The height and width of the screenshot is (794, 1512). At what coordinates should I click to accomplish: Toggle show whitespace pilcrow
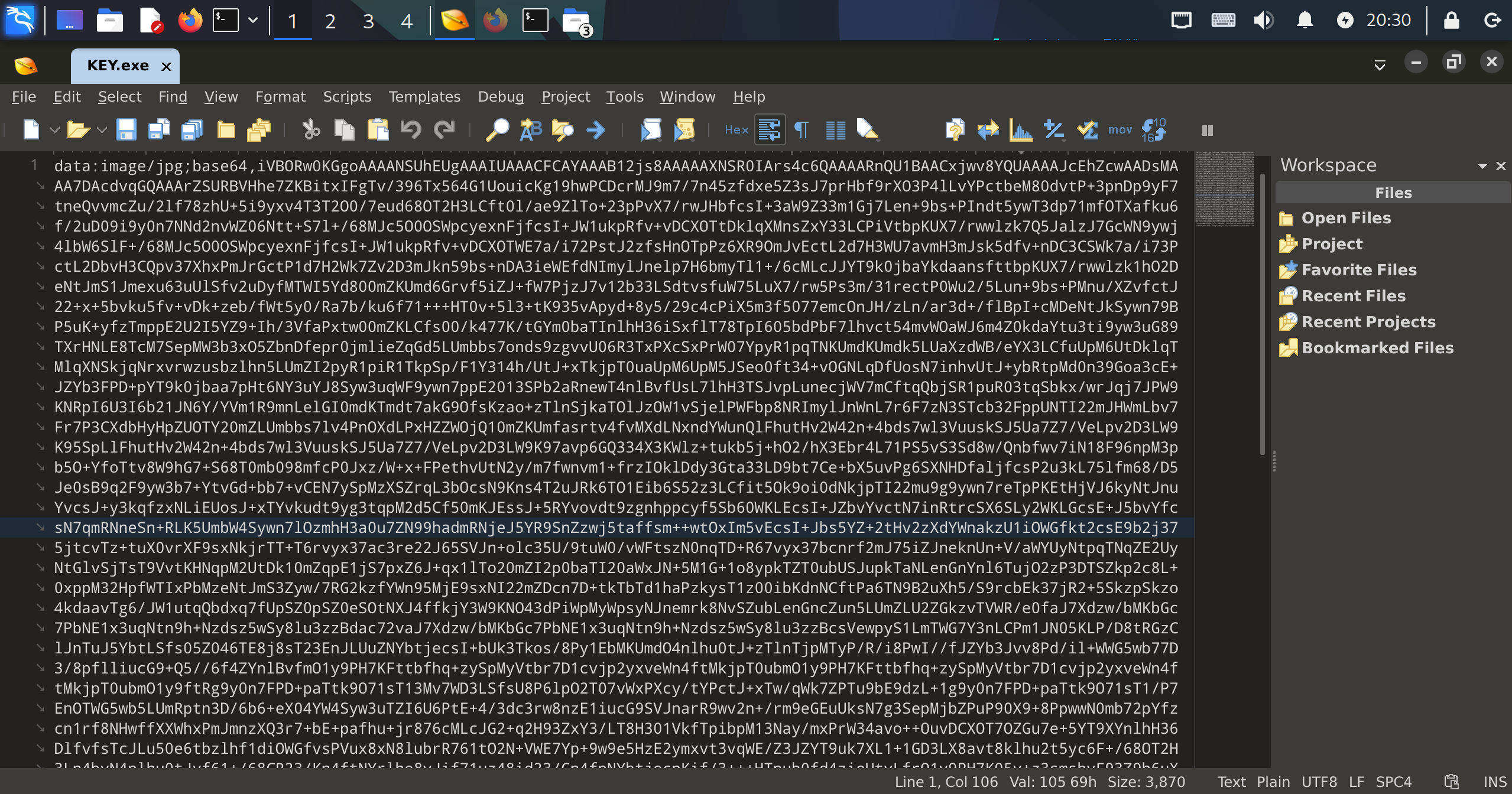[x=802, y=129]
